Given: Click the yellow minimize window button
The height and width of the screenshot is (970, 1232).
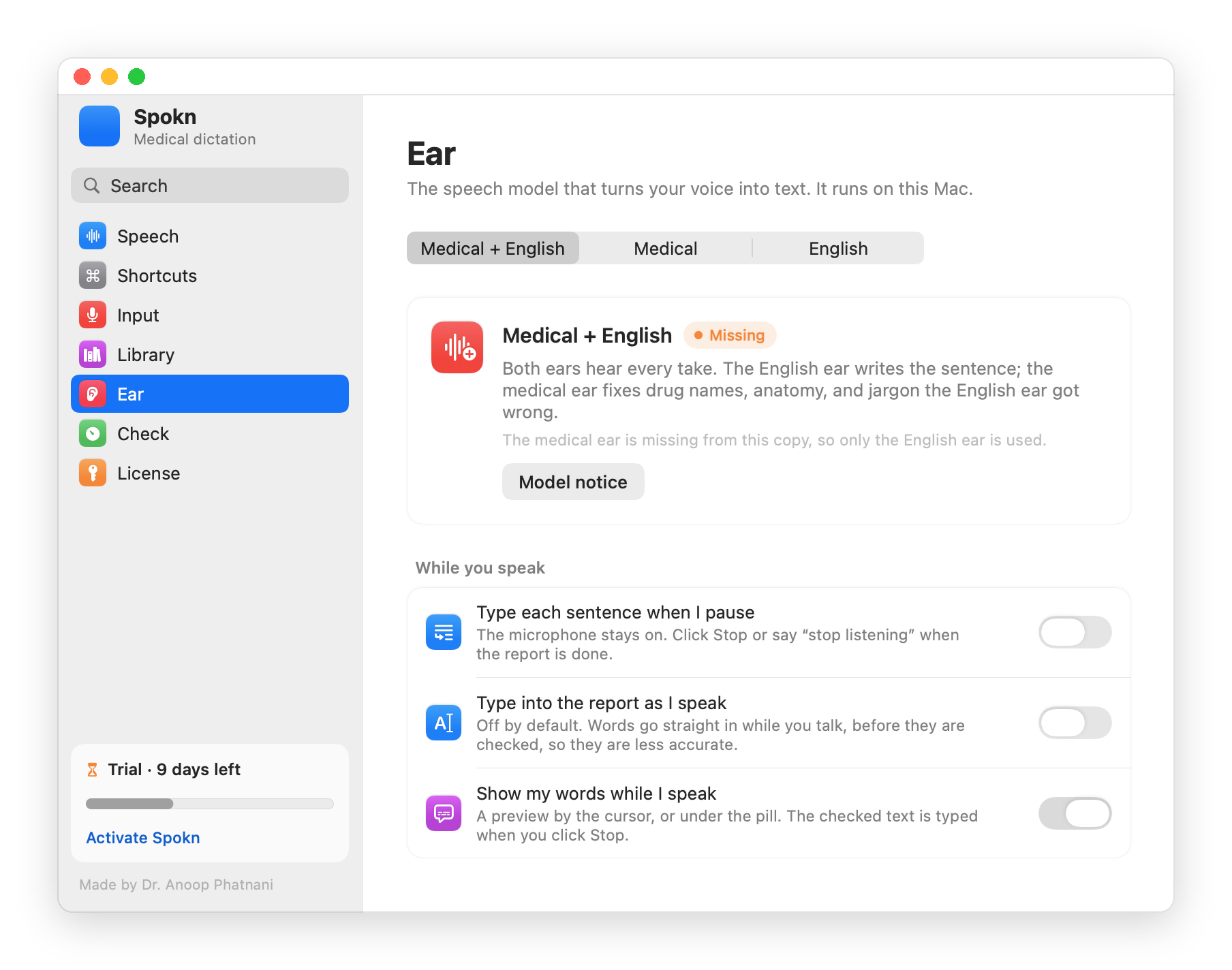Looking at the screenshot, I should point(109,76).
